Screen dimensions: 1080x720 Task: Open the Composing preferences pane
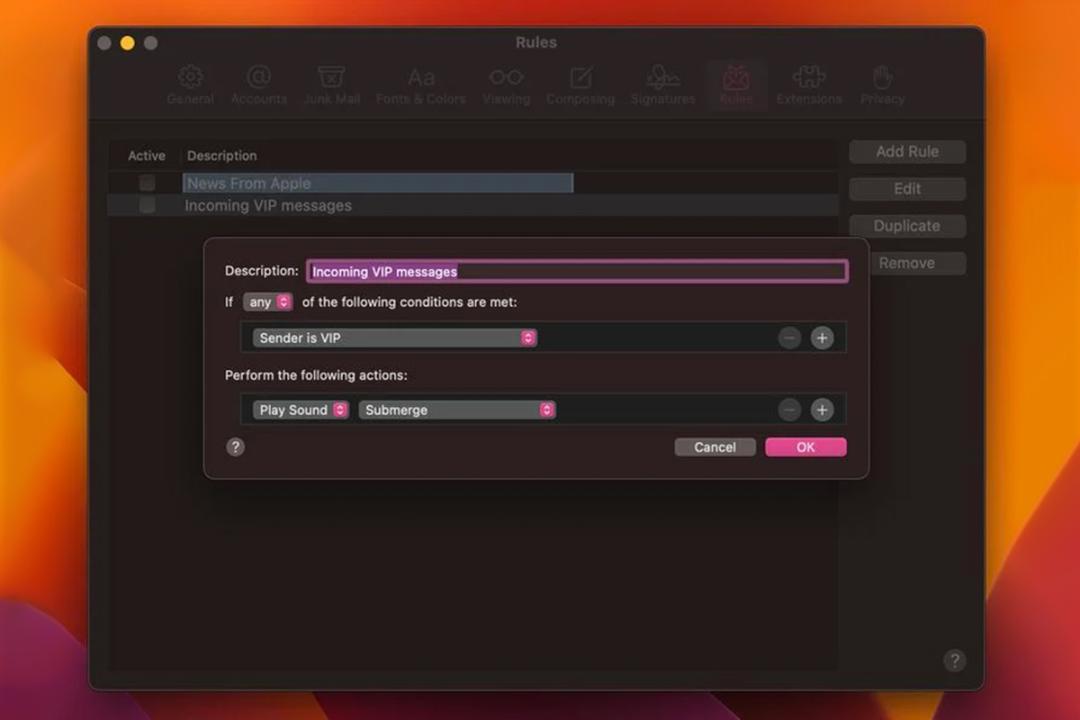pos(581,85)
